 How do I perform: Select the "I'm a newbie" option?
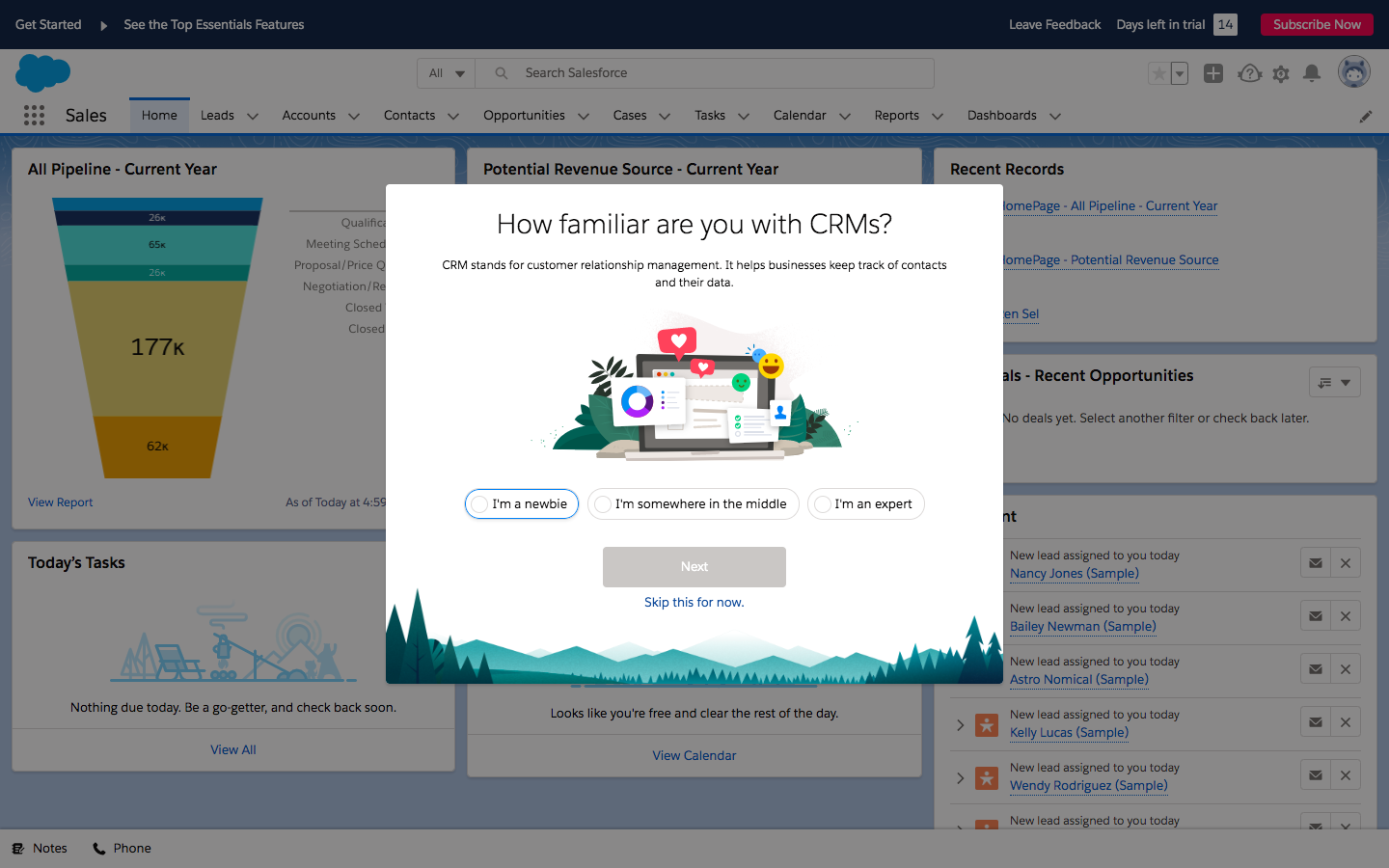click(x=522, y=504)
